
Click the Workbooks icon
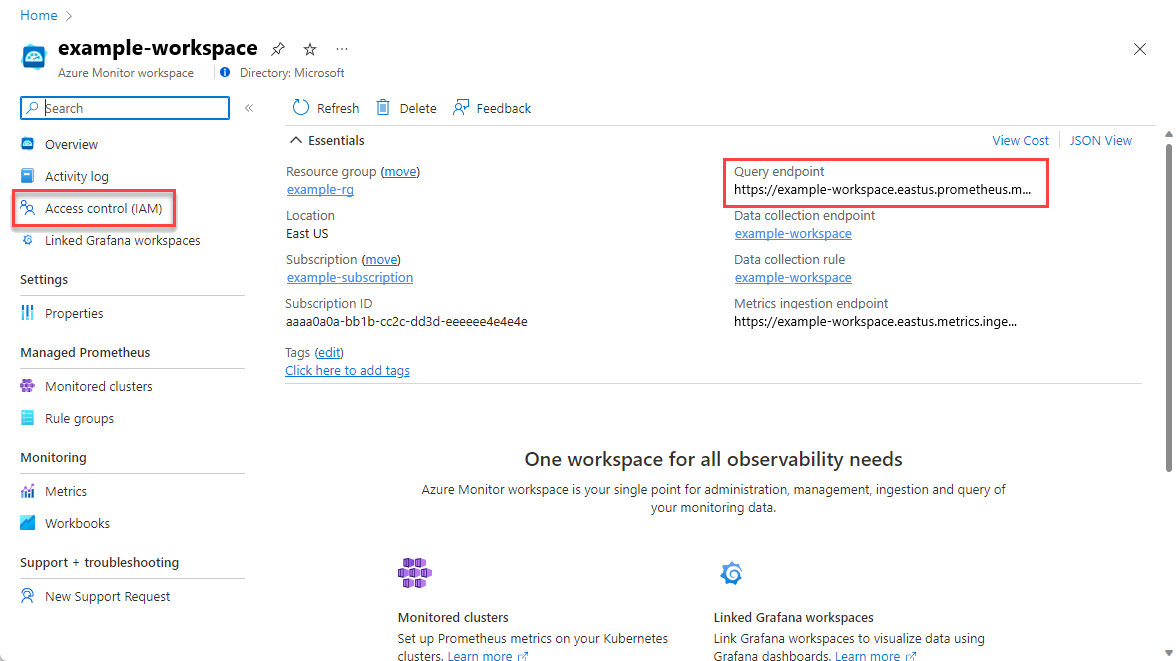28,523
